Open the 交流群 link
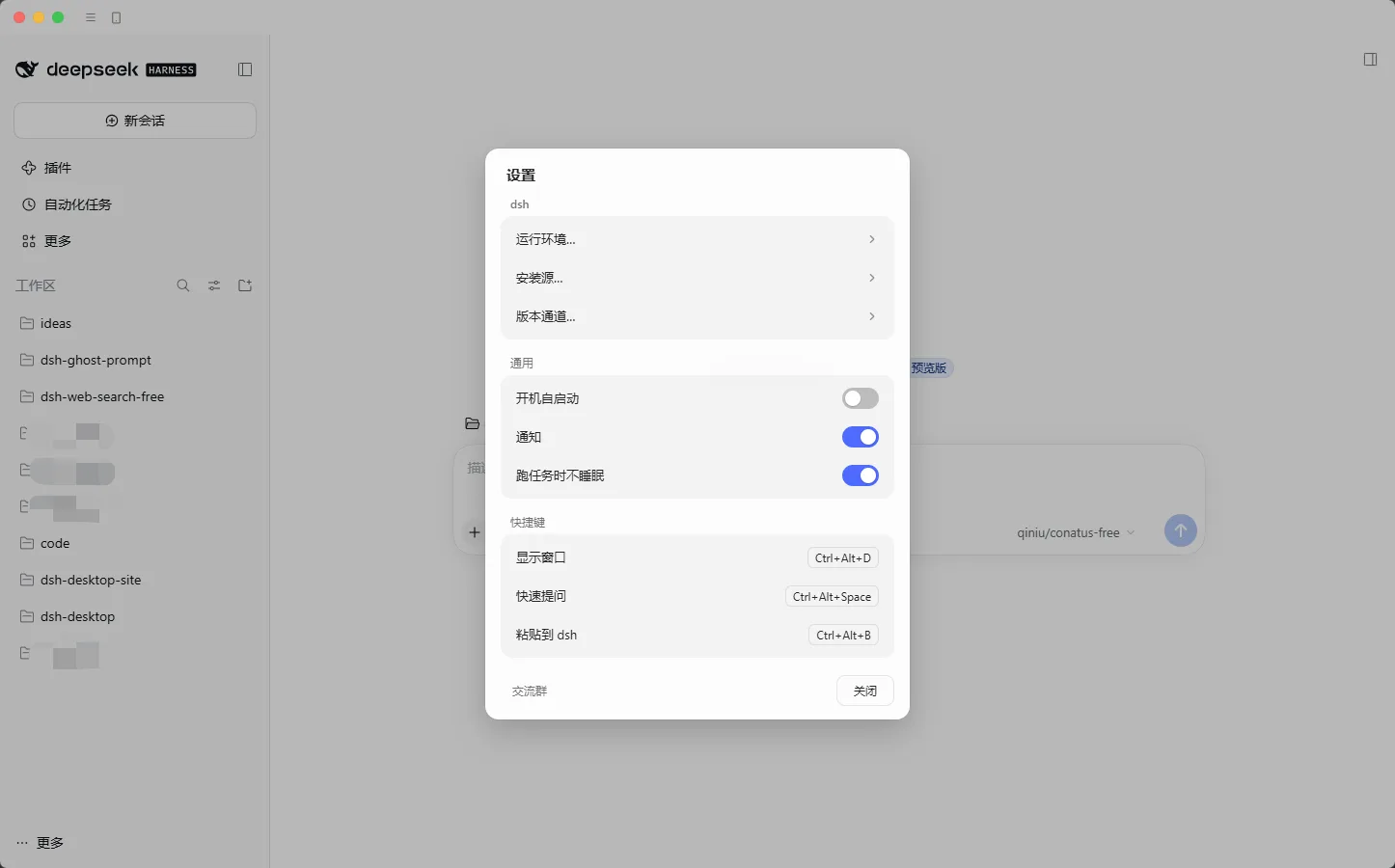The image size is (1395, 868). click(530, 692)
